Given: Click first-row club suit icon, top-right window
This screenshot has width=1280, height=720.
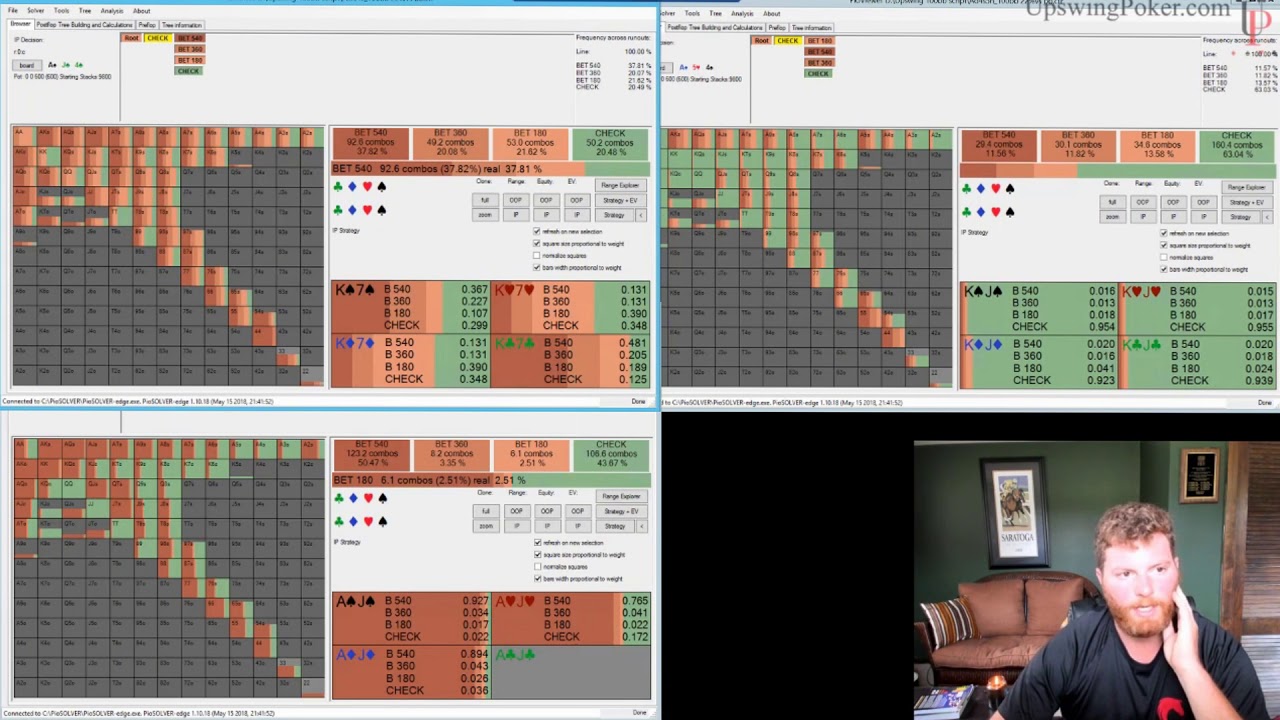Looking at the screenshot, I should pos(967,189).
